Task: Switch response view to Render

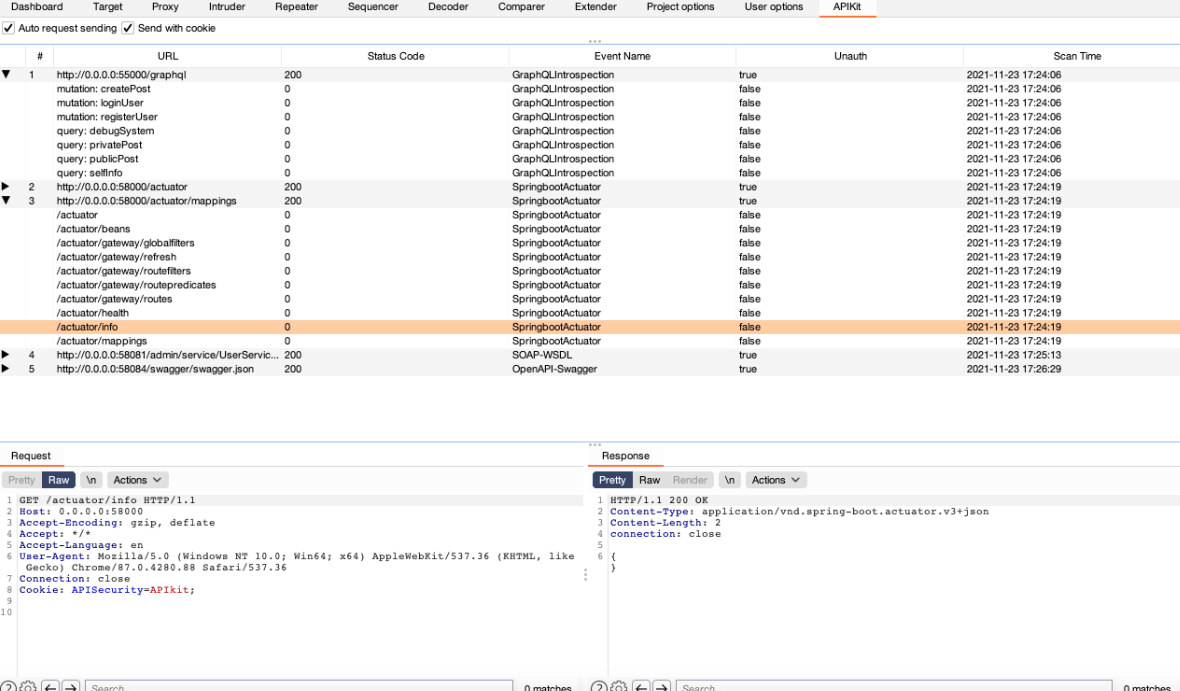Action: (x=690, y=480)
